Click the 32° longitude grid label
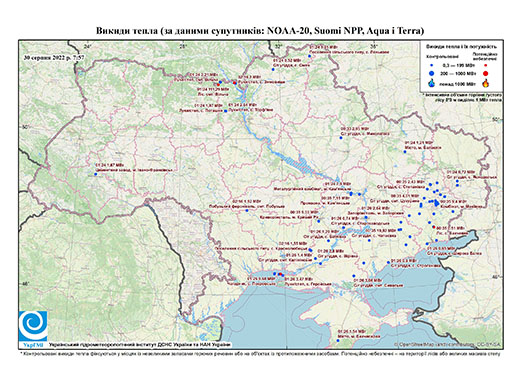This screenshot has height=368, width=520. click(278, 46)
